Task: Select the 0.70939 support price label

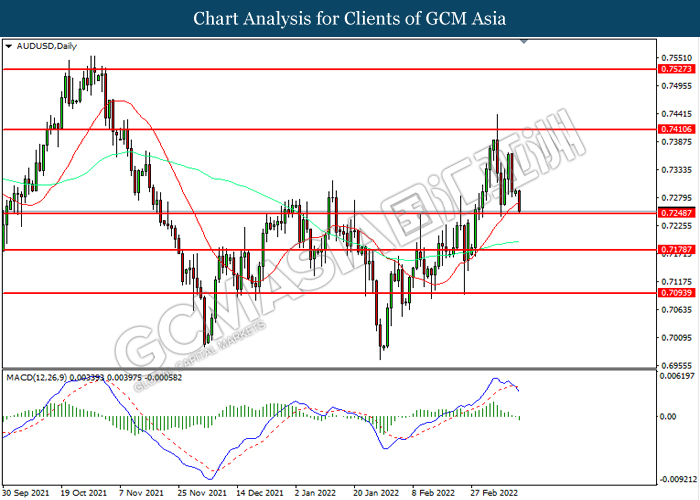Action: [677, 293]
